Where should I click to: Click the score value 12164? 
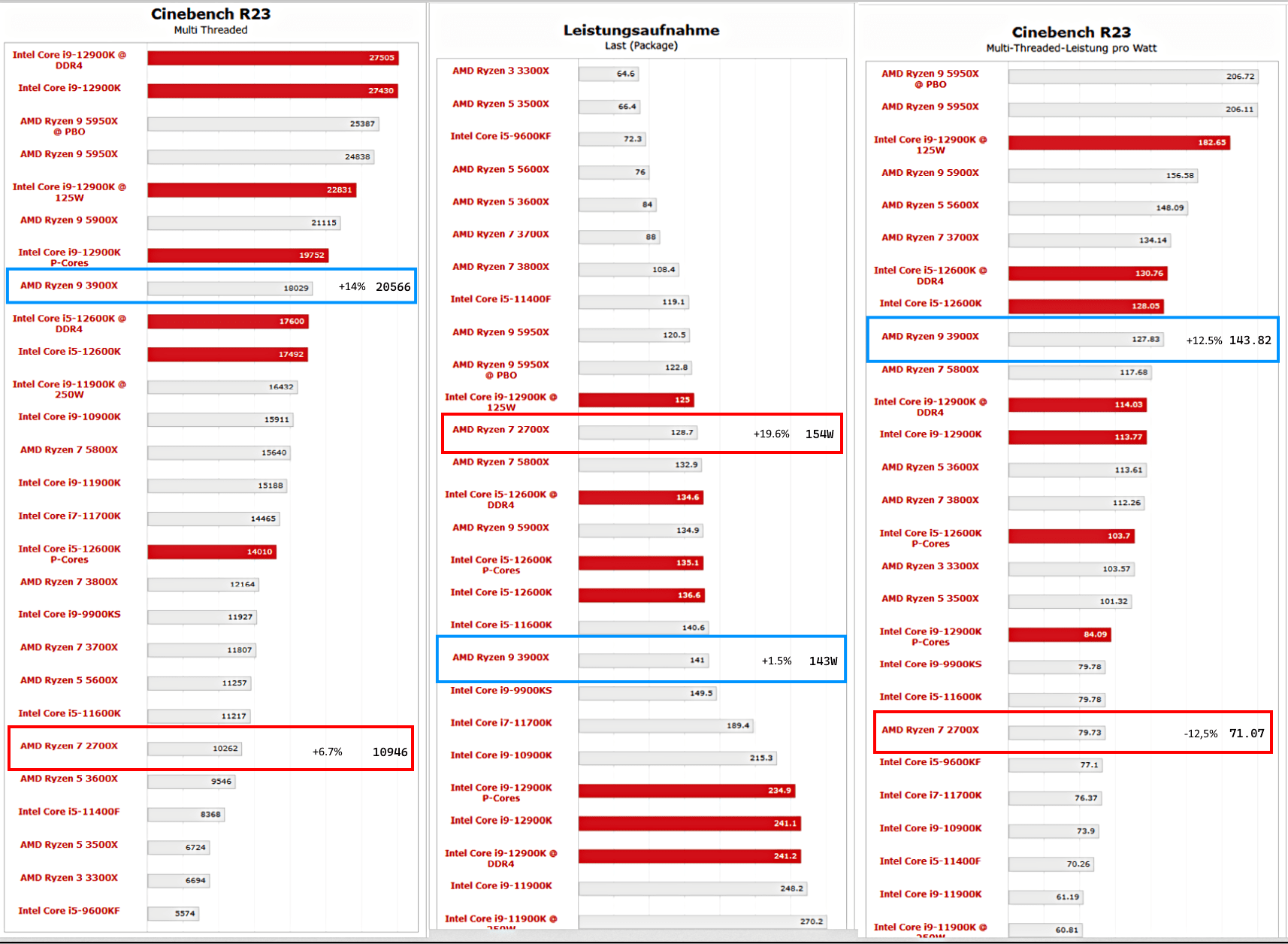(243, 584)
